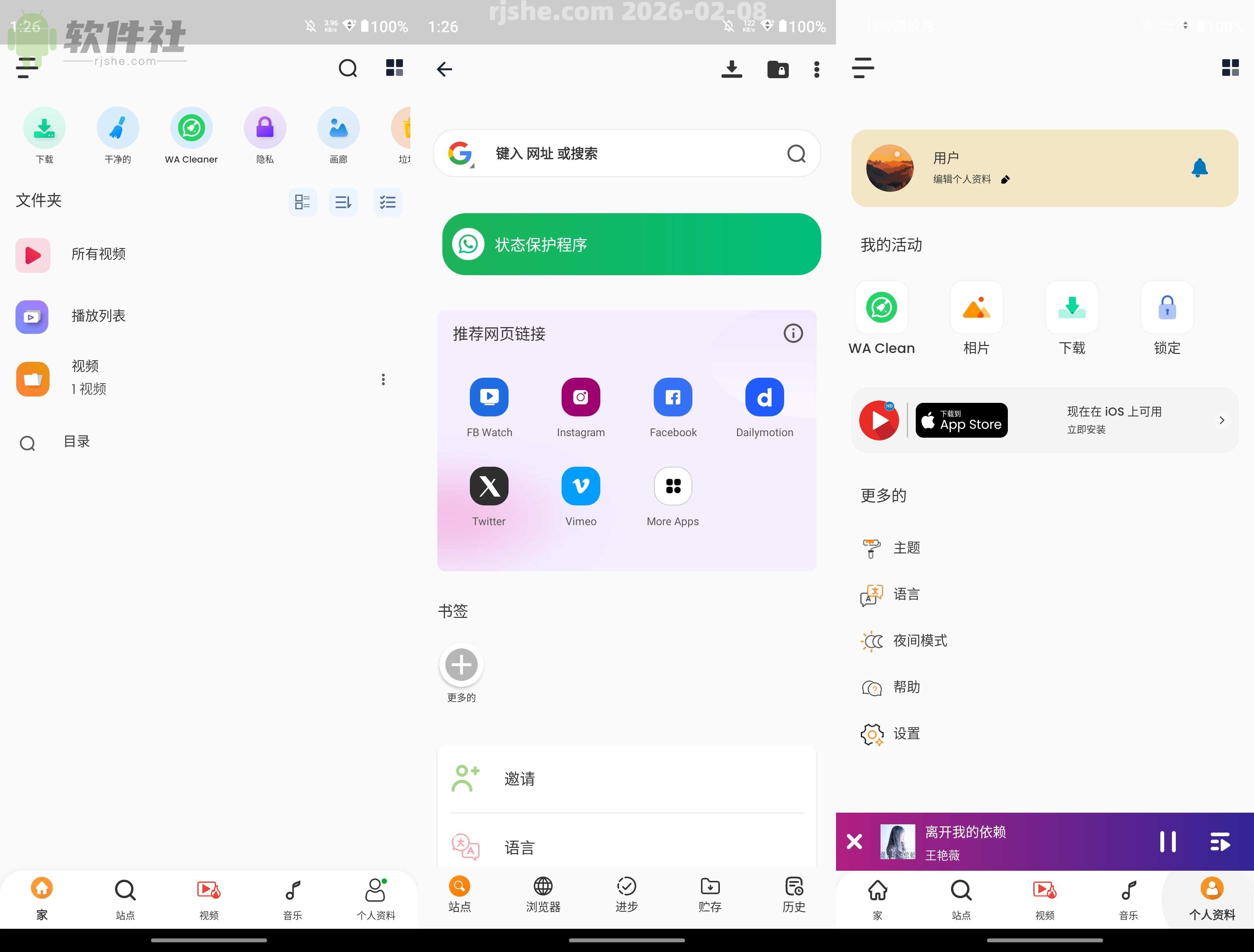Screen dimensions: 1254x952
Task: Expand the 现在在 iOS 上可用 banner chevron
Action: (1222, 419)
